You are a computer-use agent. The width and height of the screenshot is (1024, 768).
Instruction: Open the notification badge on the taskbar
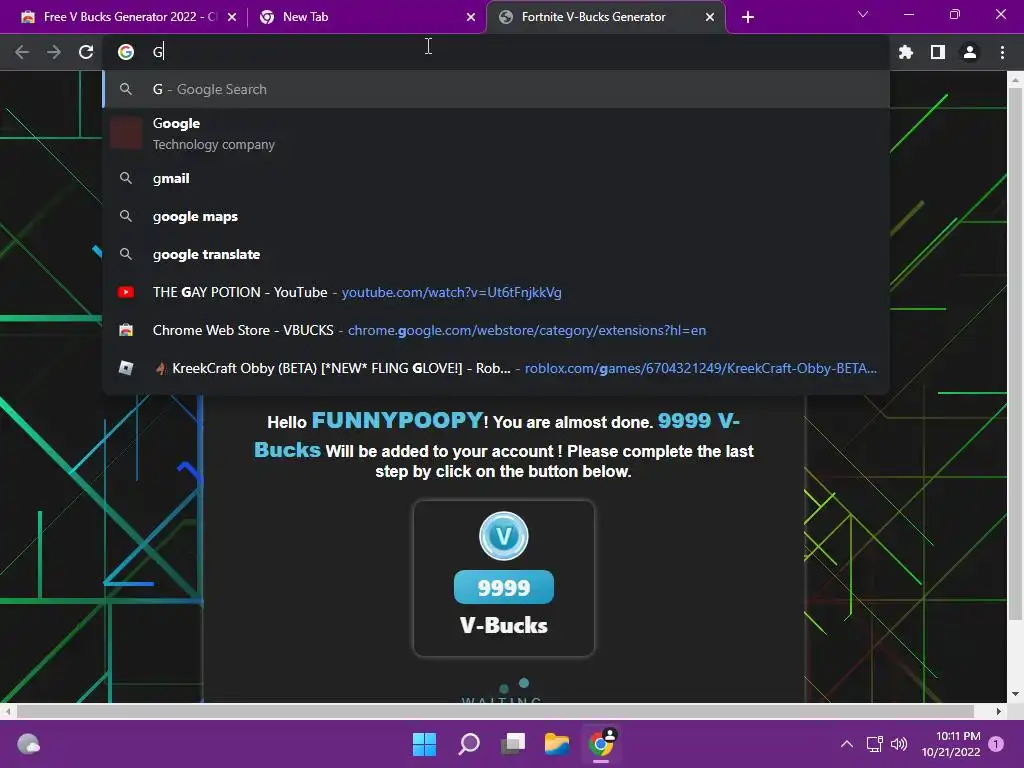996,744
